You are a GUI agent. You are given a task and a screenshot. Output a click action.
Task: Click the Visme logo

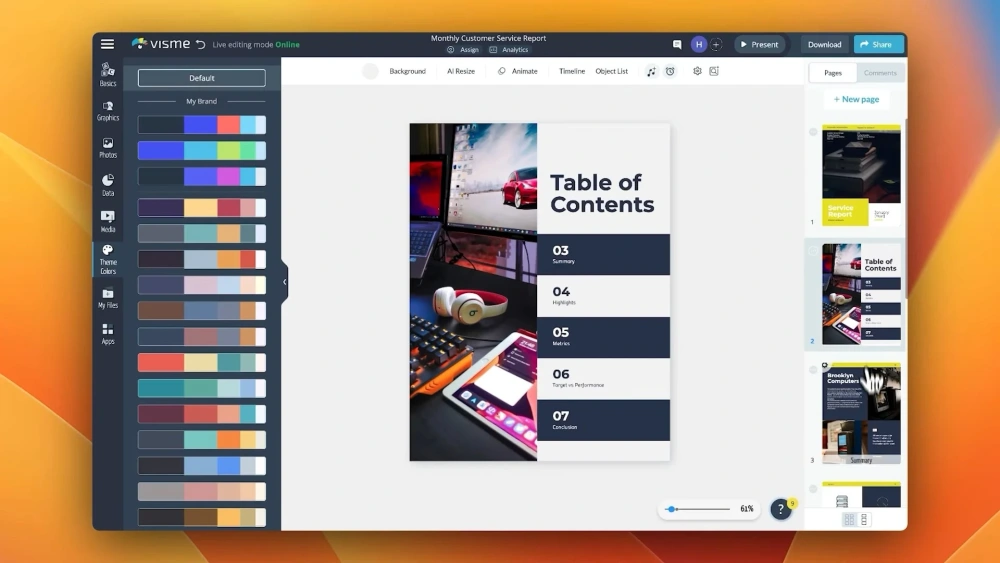(161, 43)
